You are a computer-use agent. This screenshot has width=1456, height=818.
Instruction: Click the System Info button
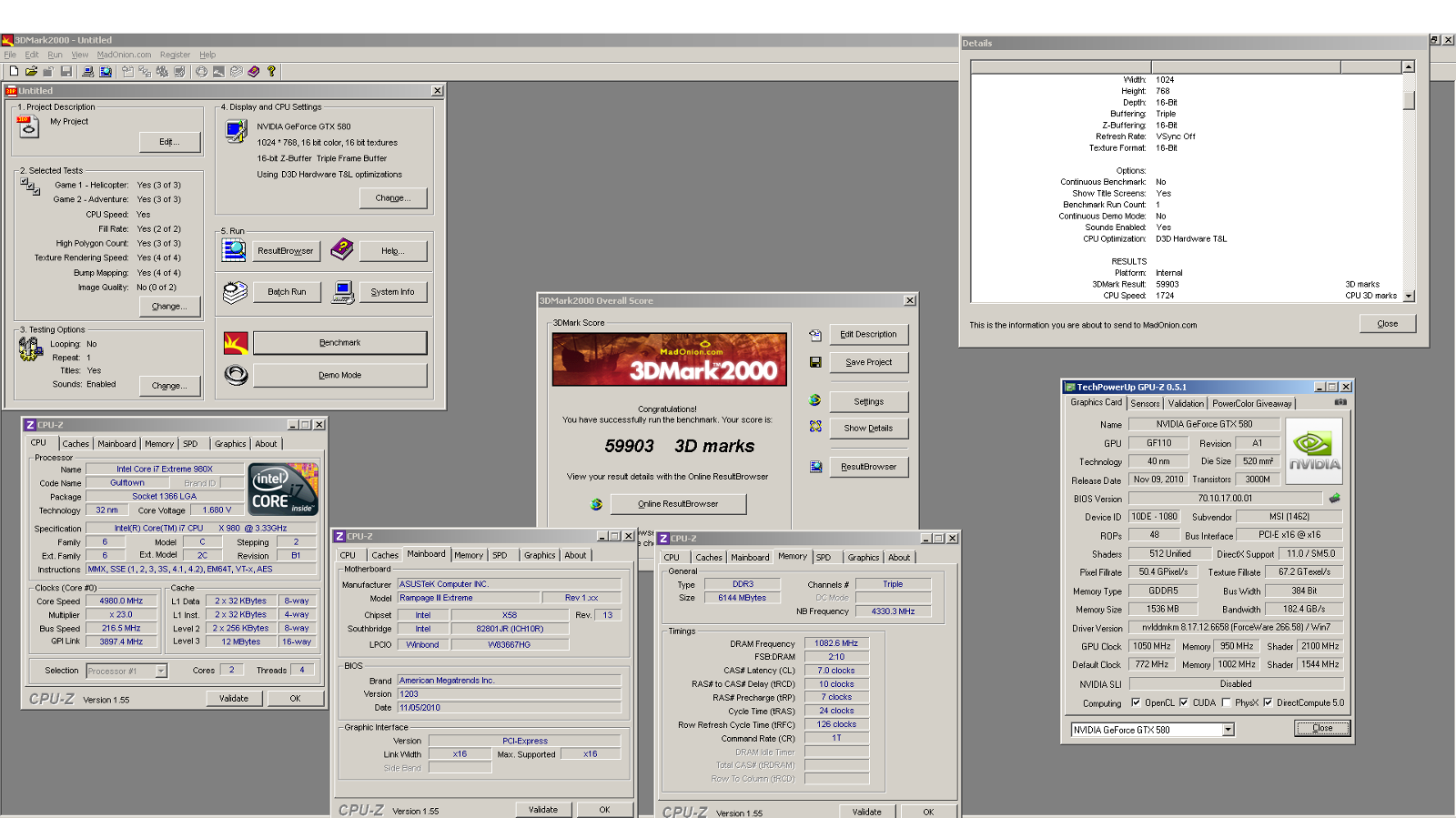point(392,292)
